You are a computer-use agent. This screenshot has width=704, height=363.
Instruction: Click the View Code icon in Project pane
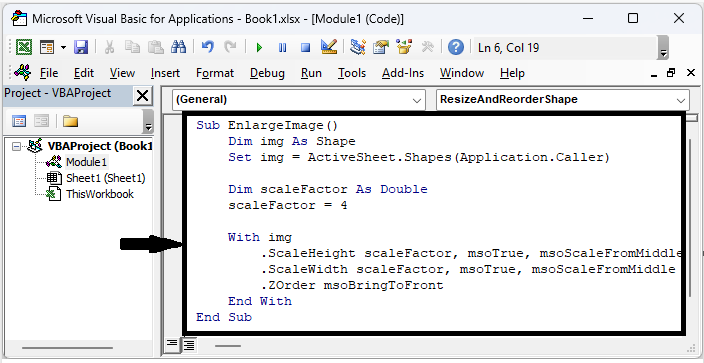pos(19,121)
